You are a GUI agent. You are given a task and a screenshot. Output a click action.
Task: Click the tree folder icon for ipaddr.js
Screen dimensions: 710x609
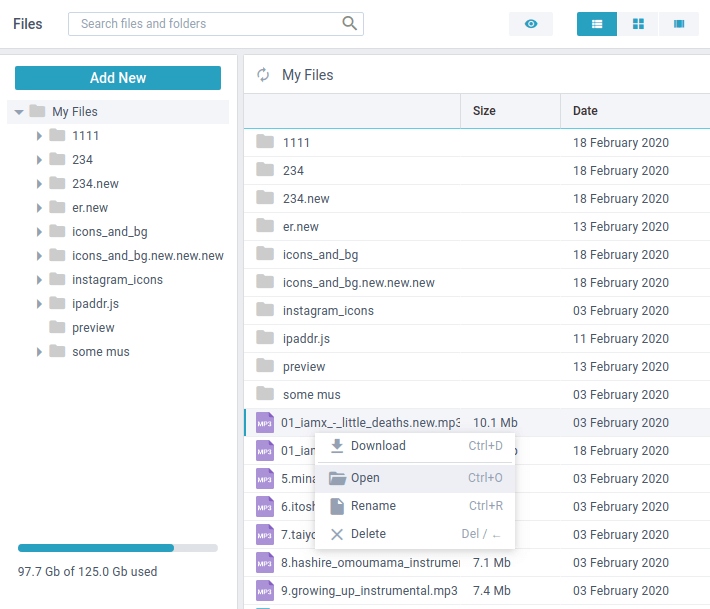click(57, 303)
